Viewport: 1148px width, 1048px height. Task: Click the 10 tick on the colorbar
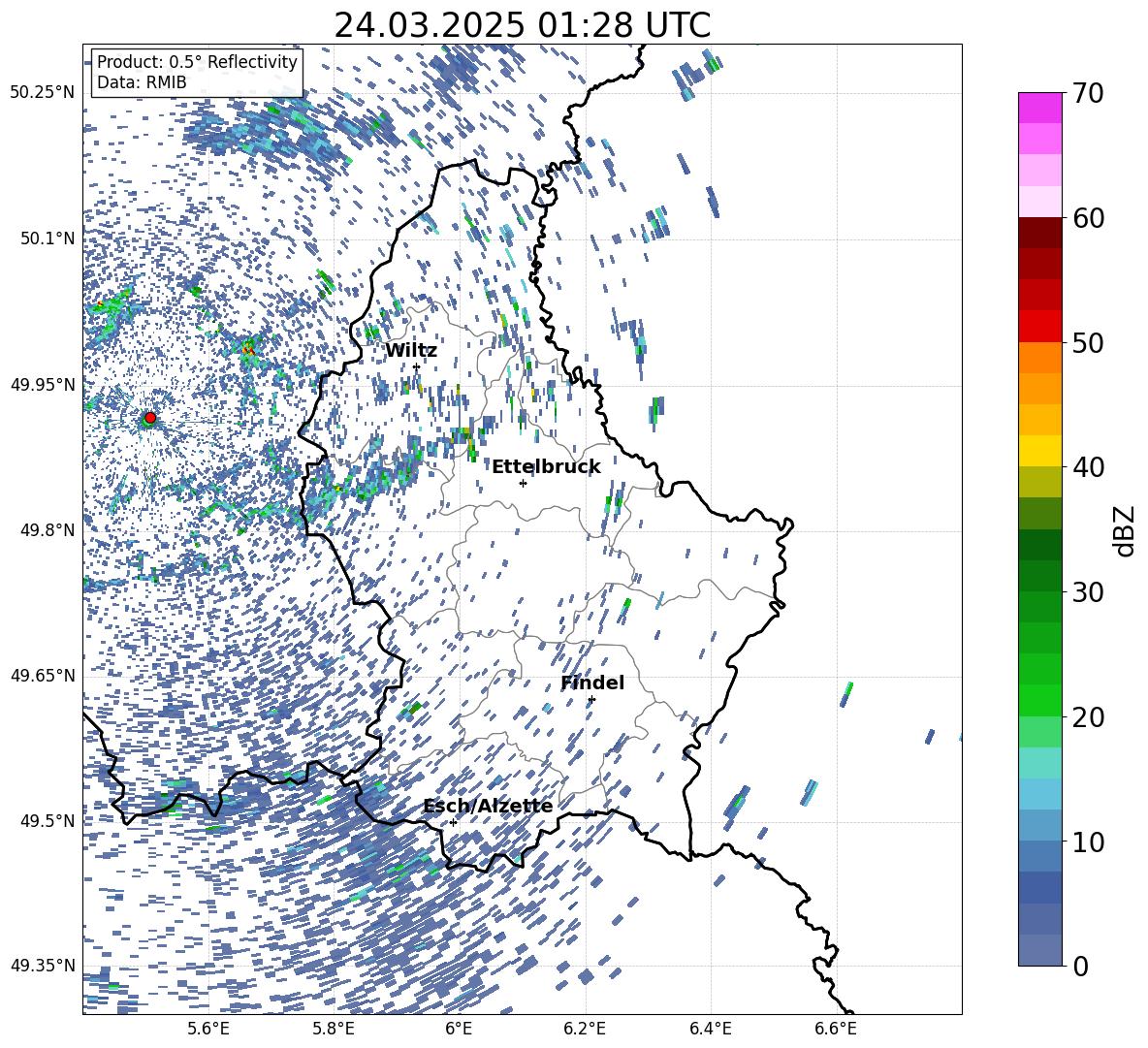1088,842
